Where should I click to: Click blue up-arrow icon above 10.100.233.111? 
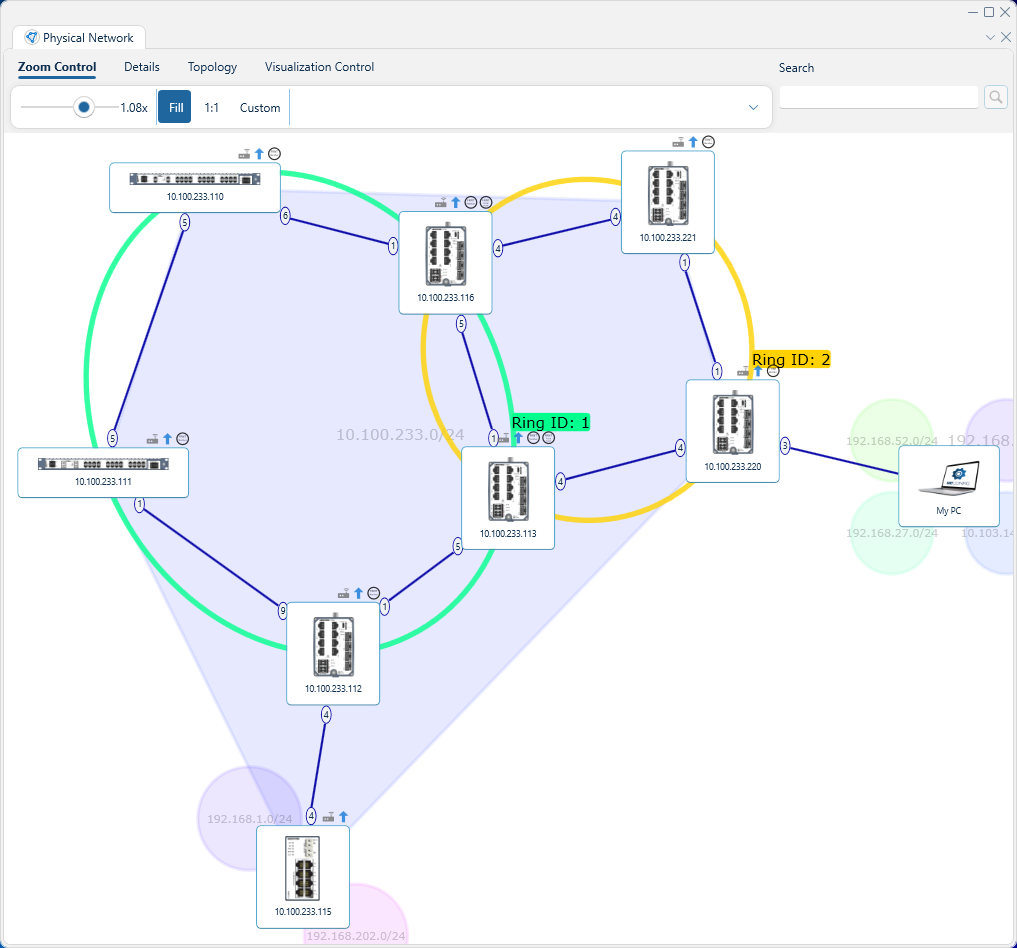point(168,438)
